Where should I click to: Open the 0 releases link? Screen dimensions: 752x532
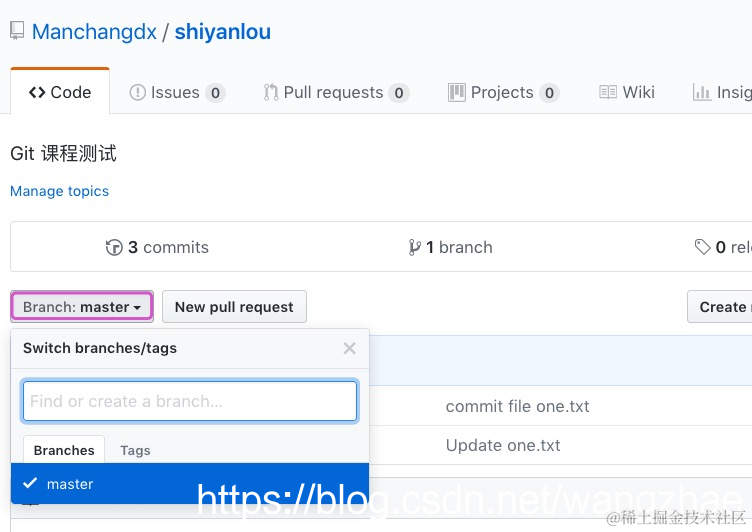[723, 247]
